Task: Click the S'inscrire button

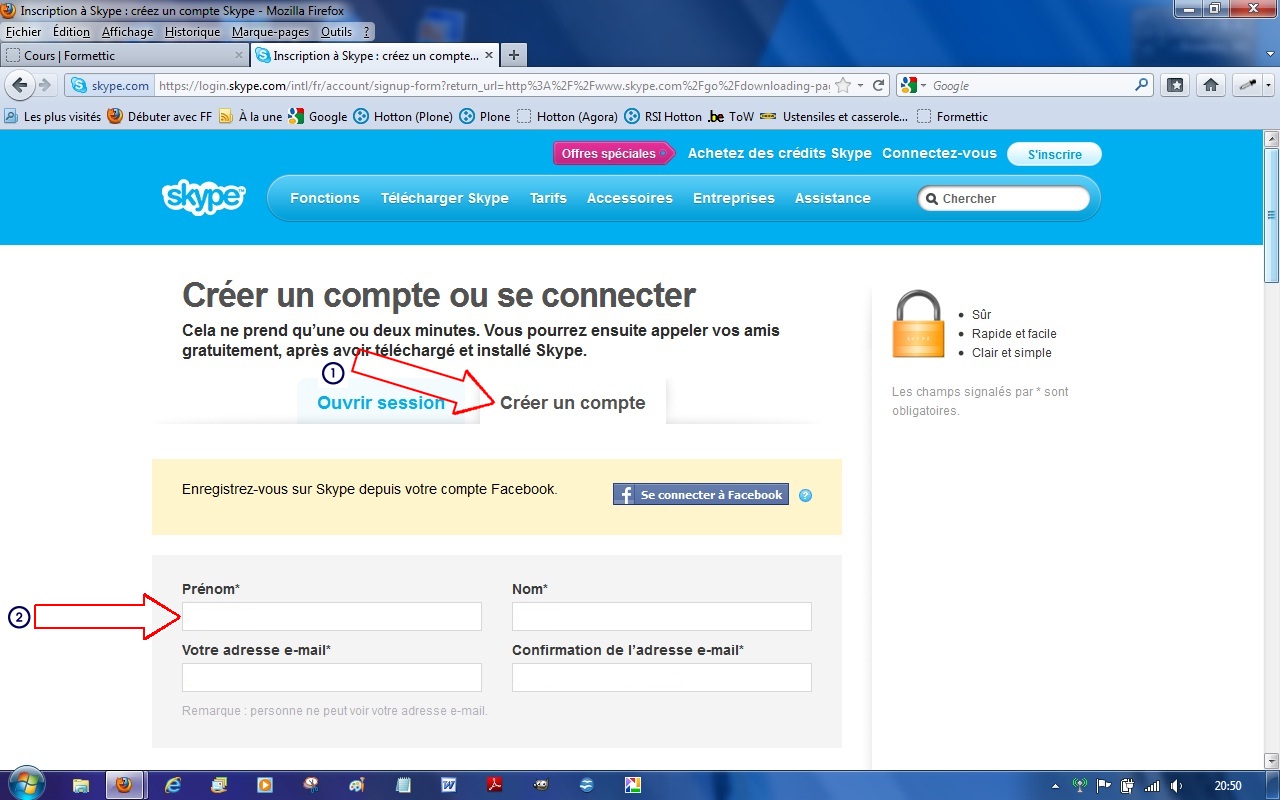Action: (x=1053, y=154)
